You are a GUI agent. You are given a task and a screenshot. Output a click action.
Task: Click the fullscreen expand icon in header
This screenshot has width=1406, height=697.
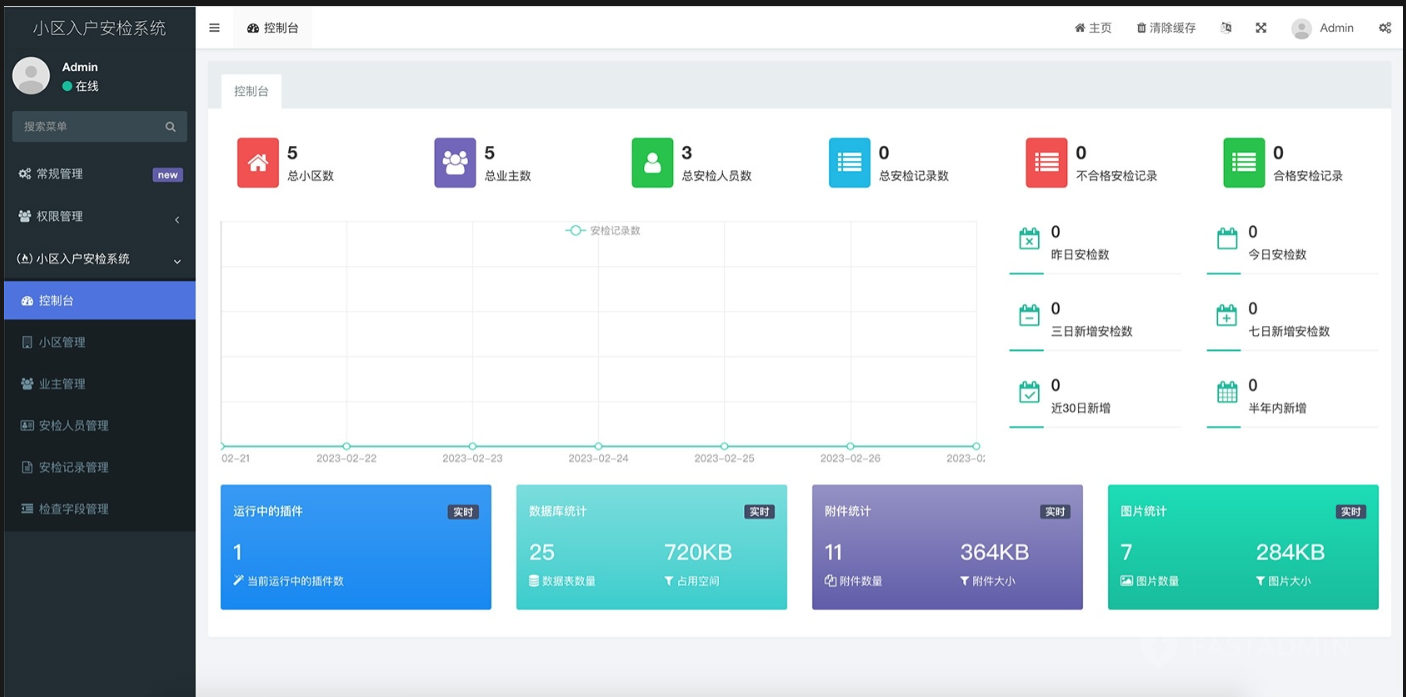click(1261, 28)
